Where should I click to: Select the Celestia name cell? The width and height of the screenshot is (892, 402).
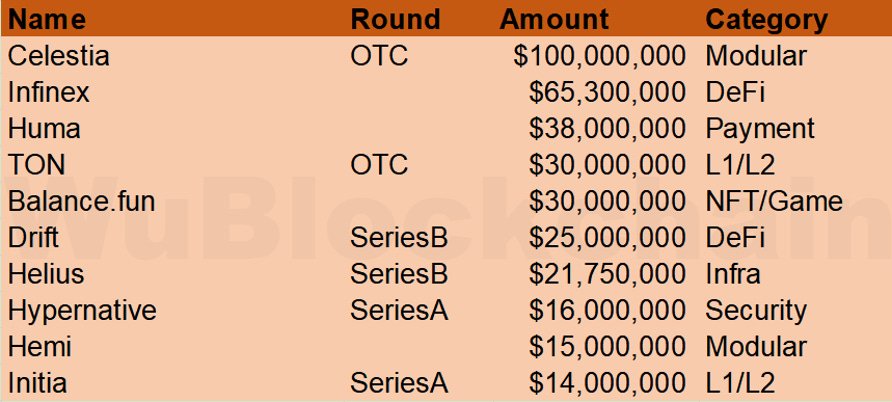coord(58,56)
